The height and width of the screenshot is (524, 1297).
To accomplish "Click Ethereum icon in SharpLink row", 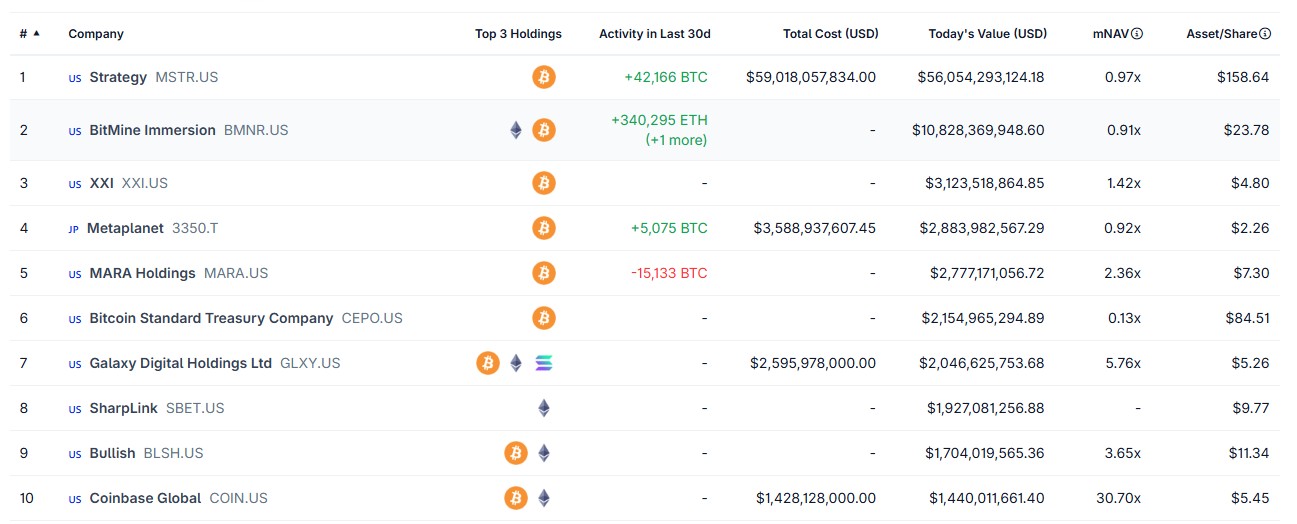I will (x=544, y=408).
